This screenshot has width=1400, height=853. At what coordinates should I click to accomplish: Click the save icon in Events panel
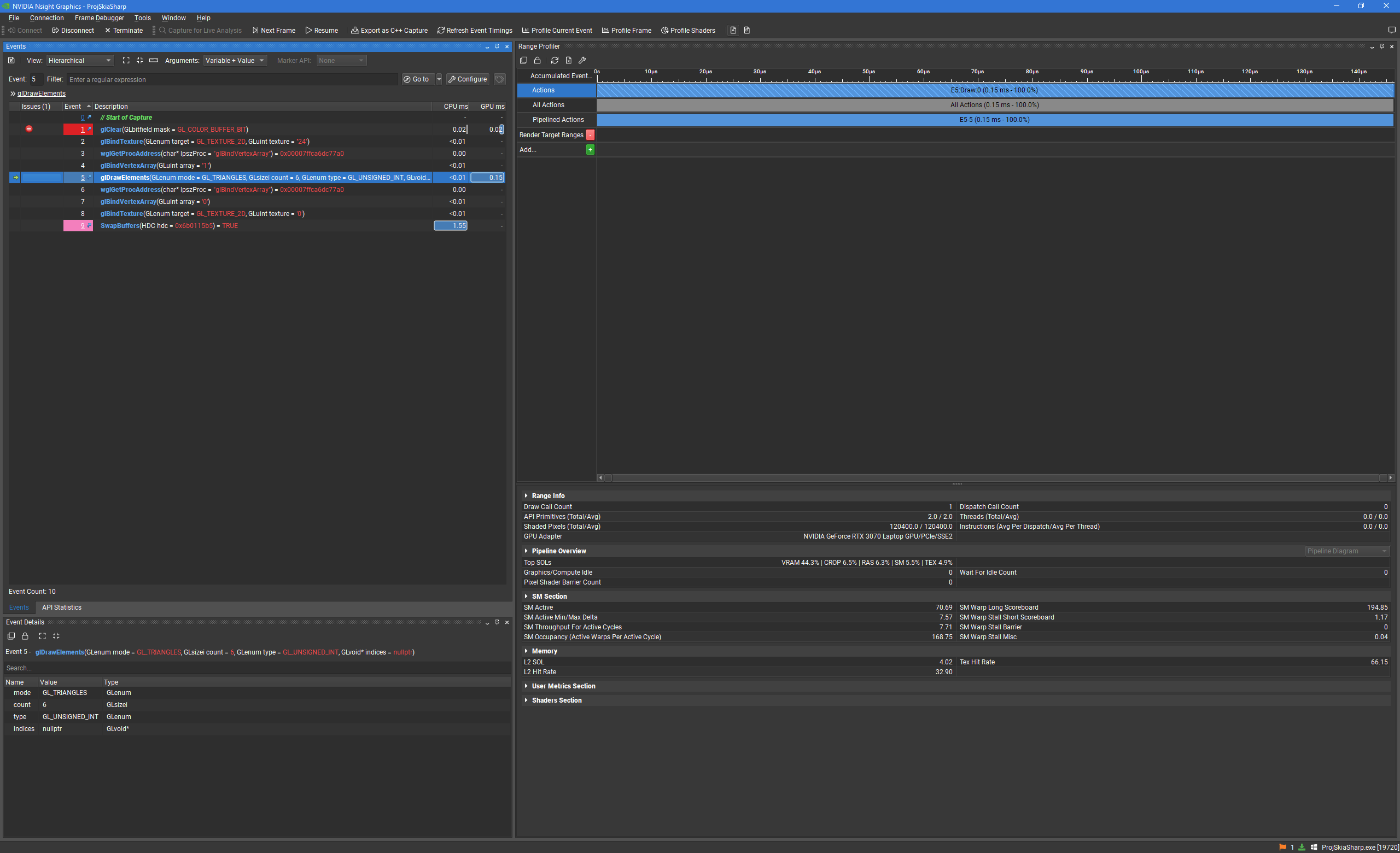click(11, 60)
